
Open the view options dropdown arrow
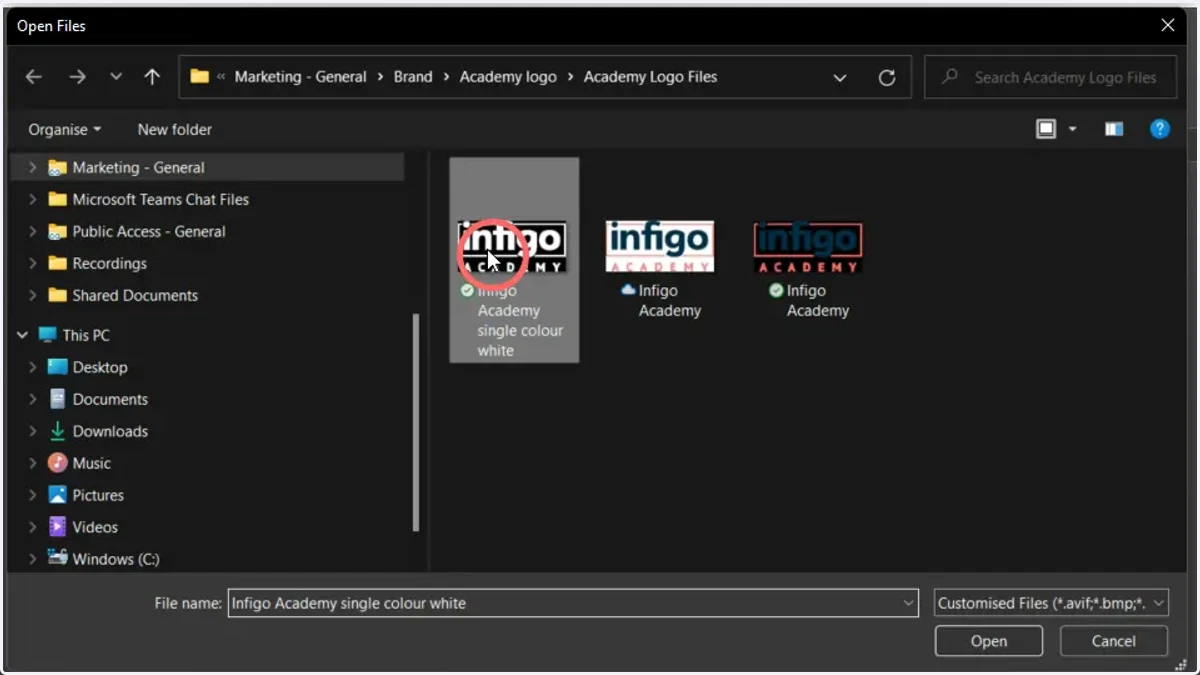[x=1073, y=129]
